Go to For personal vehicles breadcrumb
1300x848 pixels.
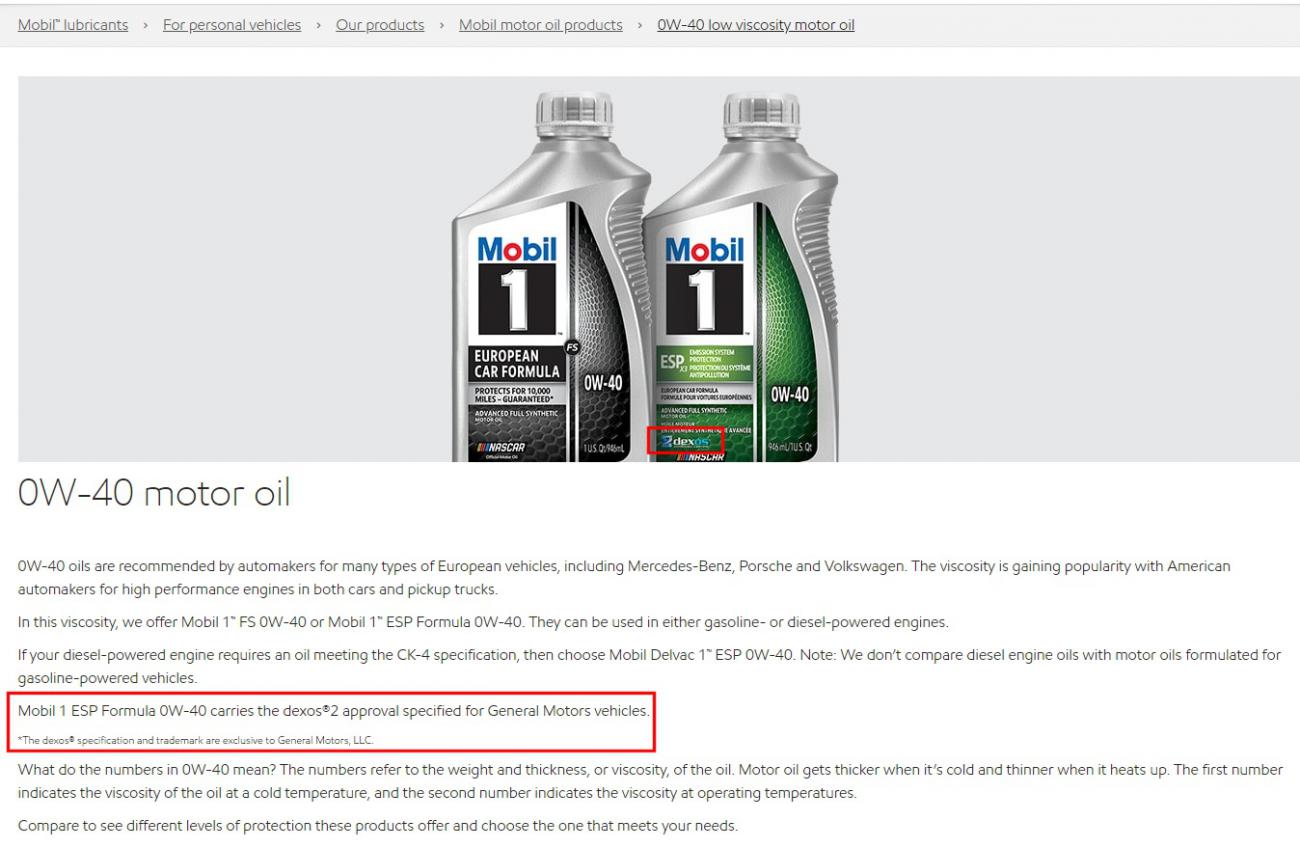[232, 25]
